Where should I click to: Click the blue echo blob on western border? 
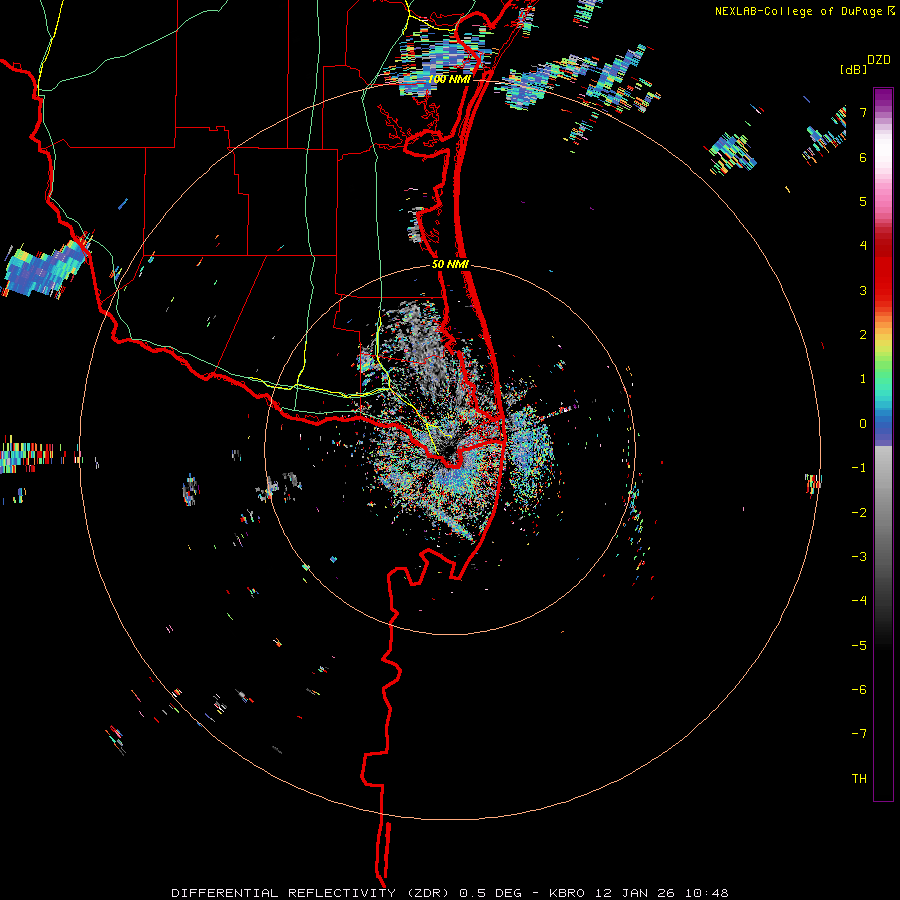45,270
